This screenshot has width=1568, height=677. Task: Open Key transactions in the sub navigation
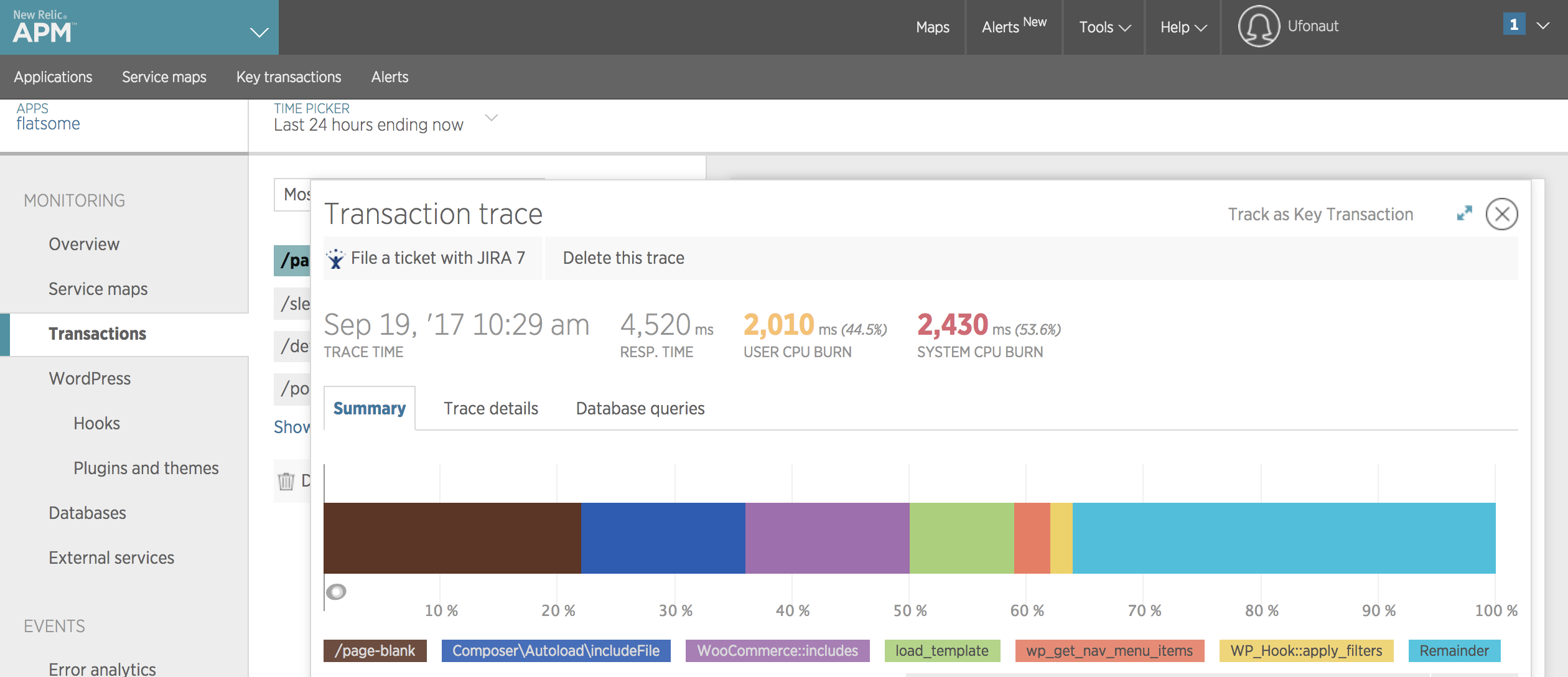click(289, 77)
